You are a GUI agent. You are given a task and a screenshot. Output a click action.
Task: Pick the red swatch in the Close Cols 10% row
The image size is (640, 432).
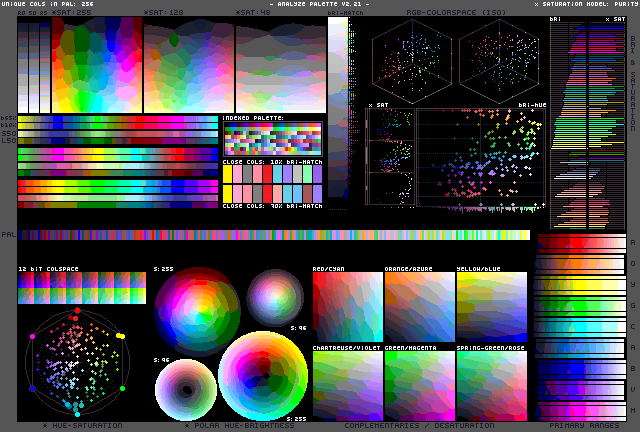[267, 174]
